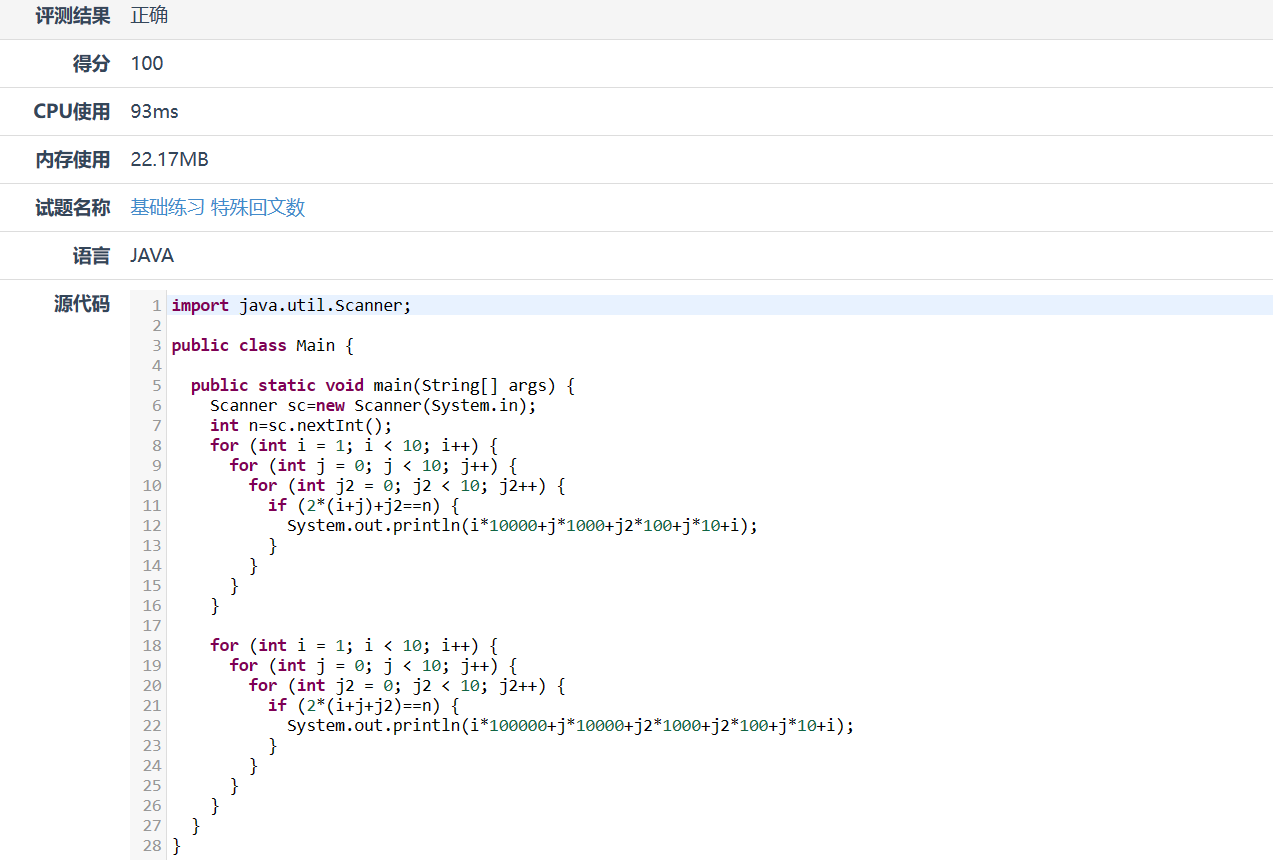1273x866 pixels.
Task: Click the Scanner sc=new Scanner(System.in) line
Action: [373, 406]
